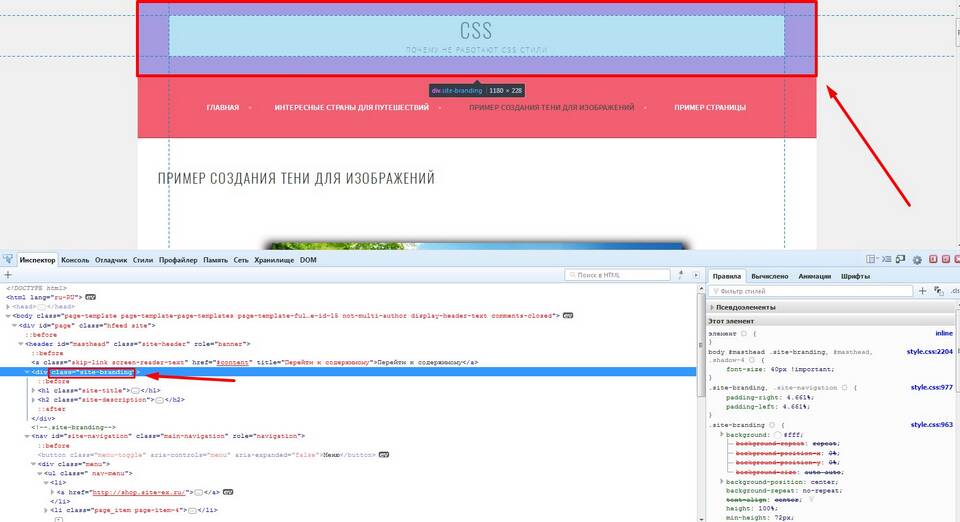Open the style.css:963 source link
The width and height of the screenshot is (960, 522).
931,425
